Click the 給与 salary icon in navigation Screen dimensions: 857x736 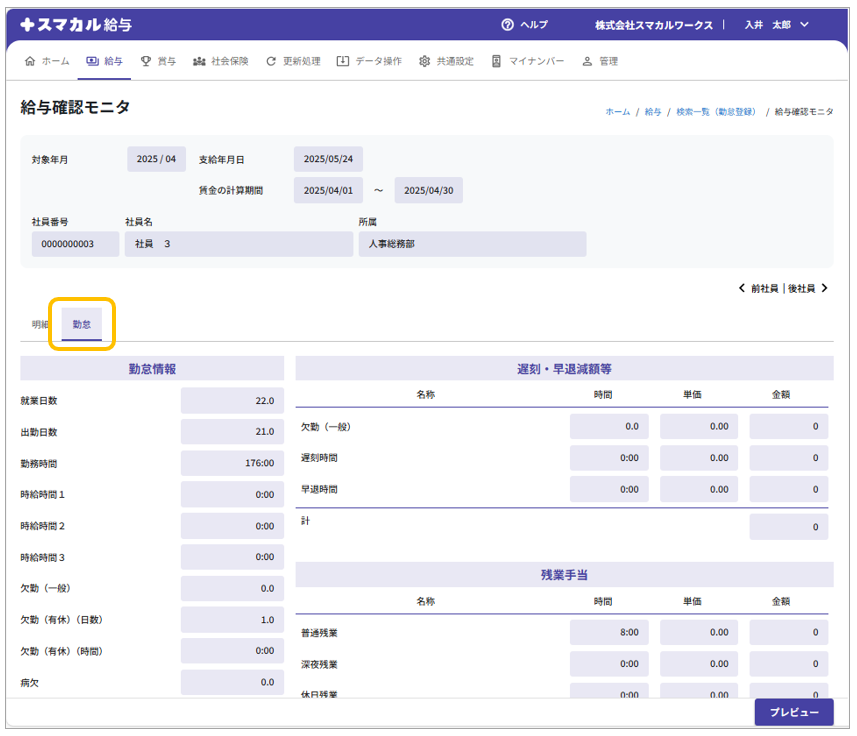[93, 61]
